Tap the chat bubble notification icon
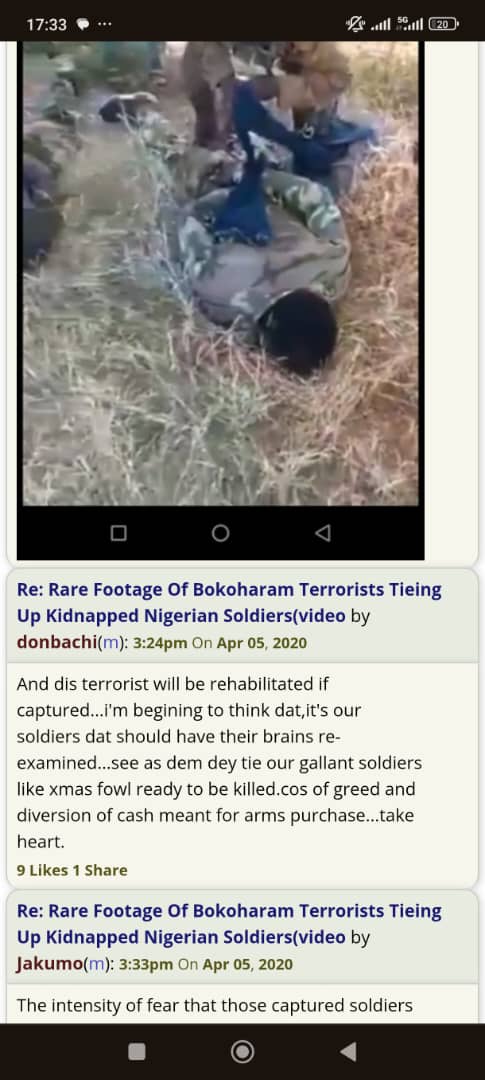Screen dimensions: 485x1080 tap(82, 24)
